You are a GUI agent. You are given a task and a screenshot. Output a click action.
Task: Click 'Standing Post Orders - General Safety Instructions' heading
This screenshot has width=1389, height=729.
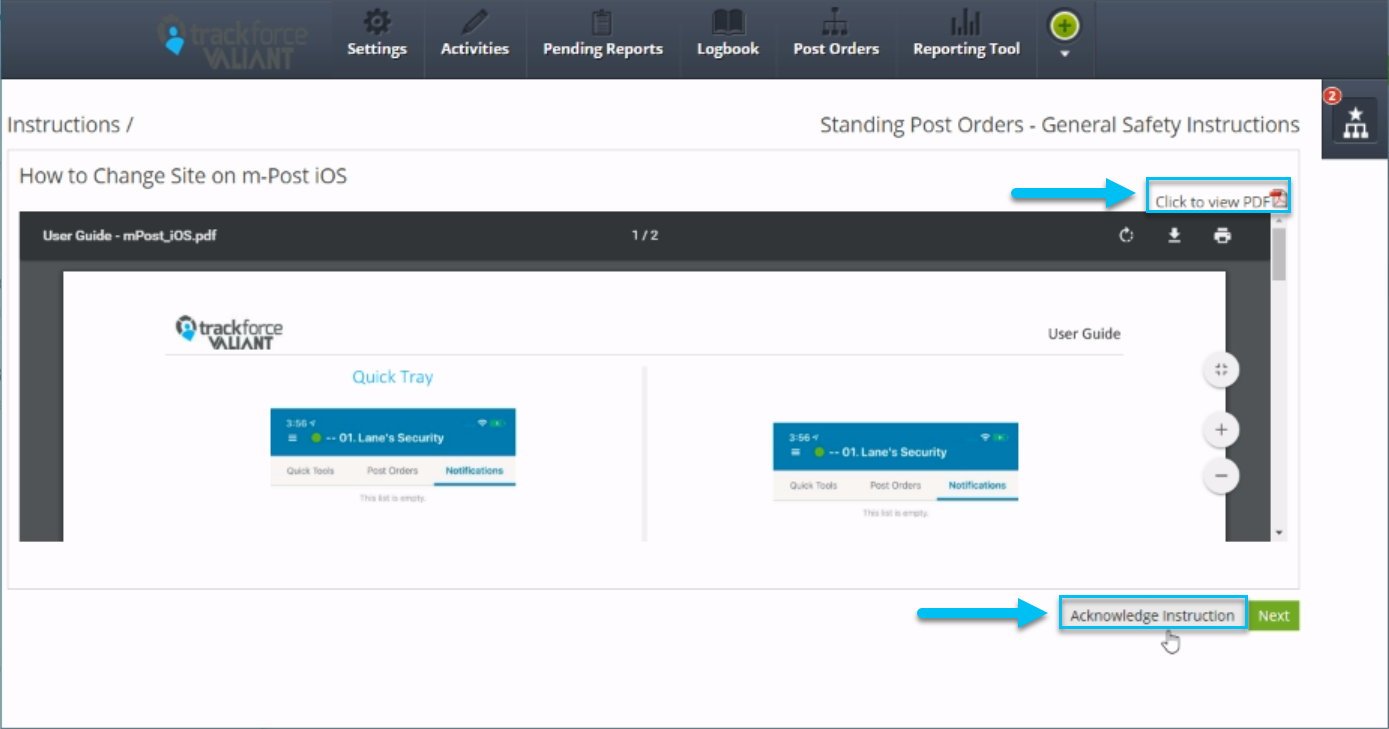pos(1060,125)
